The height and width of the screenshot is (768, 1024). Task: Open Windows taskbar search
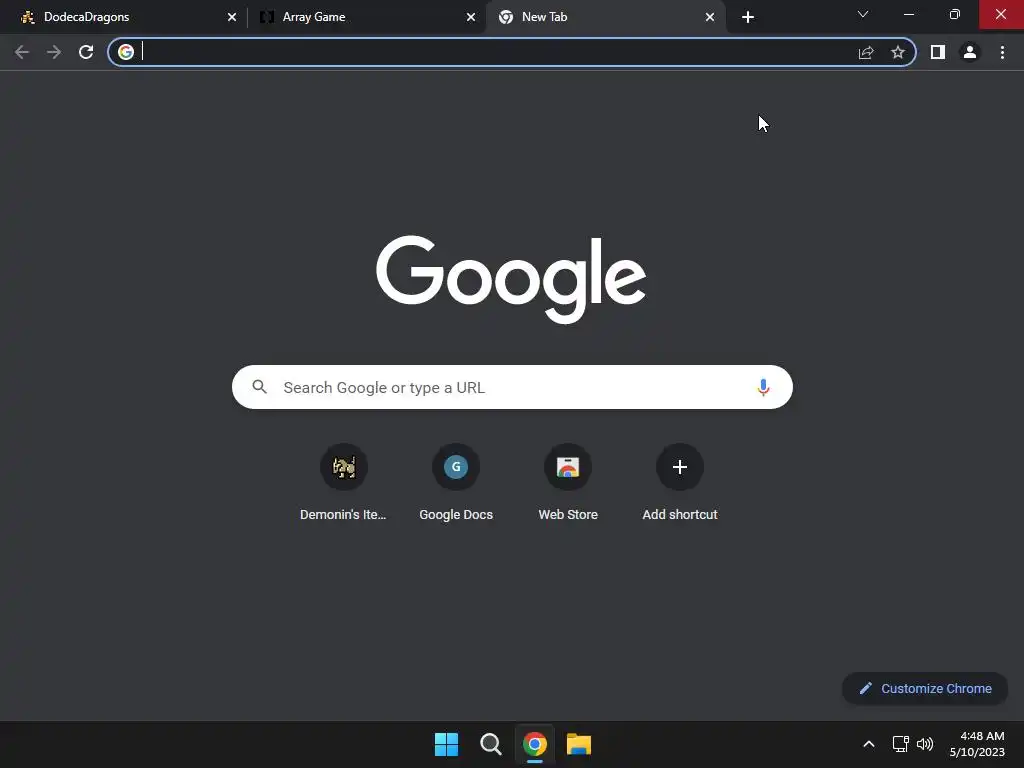pyautogui.click(x=490, y=744)
